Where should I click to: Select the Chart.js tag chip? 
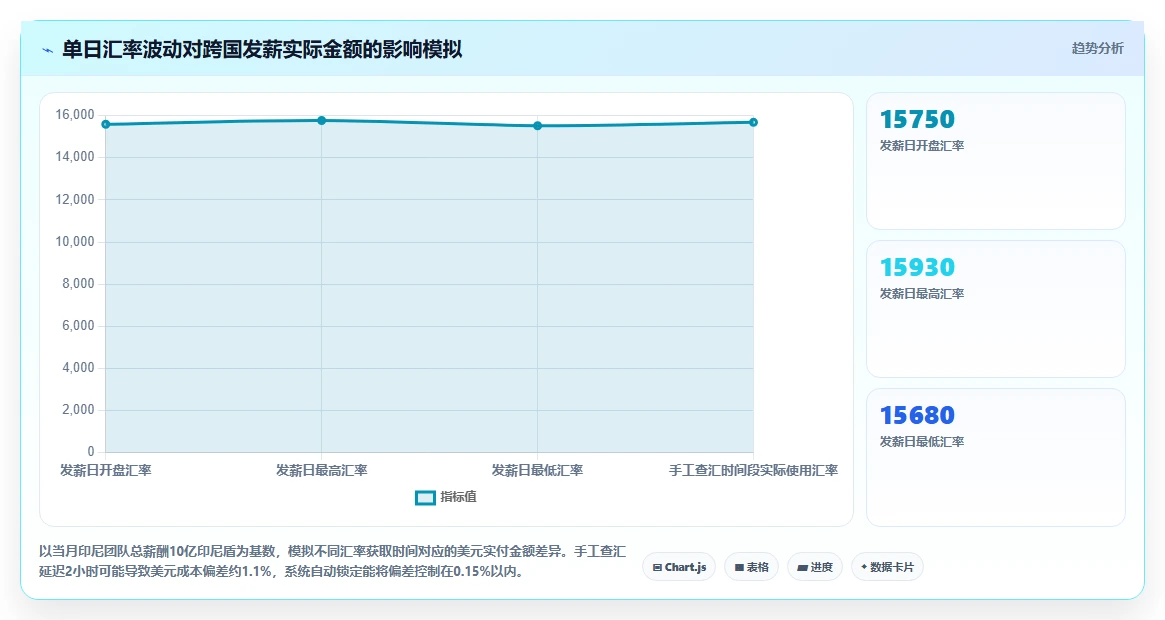[678, 566]
